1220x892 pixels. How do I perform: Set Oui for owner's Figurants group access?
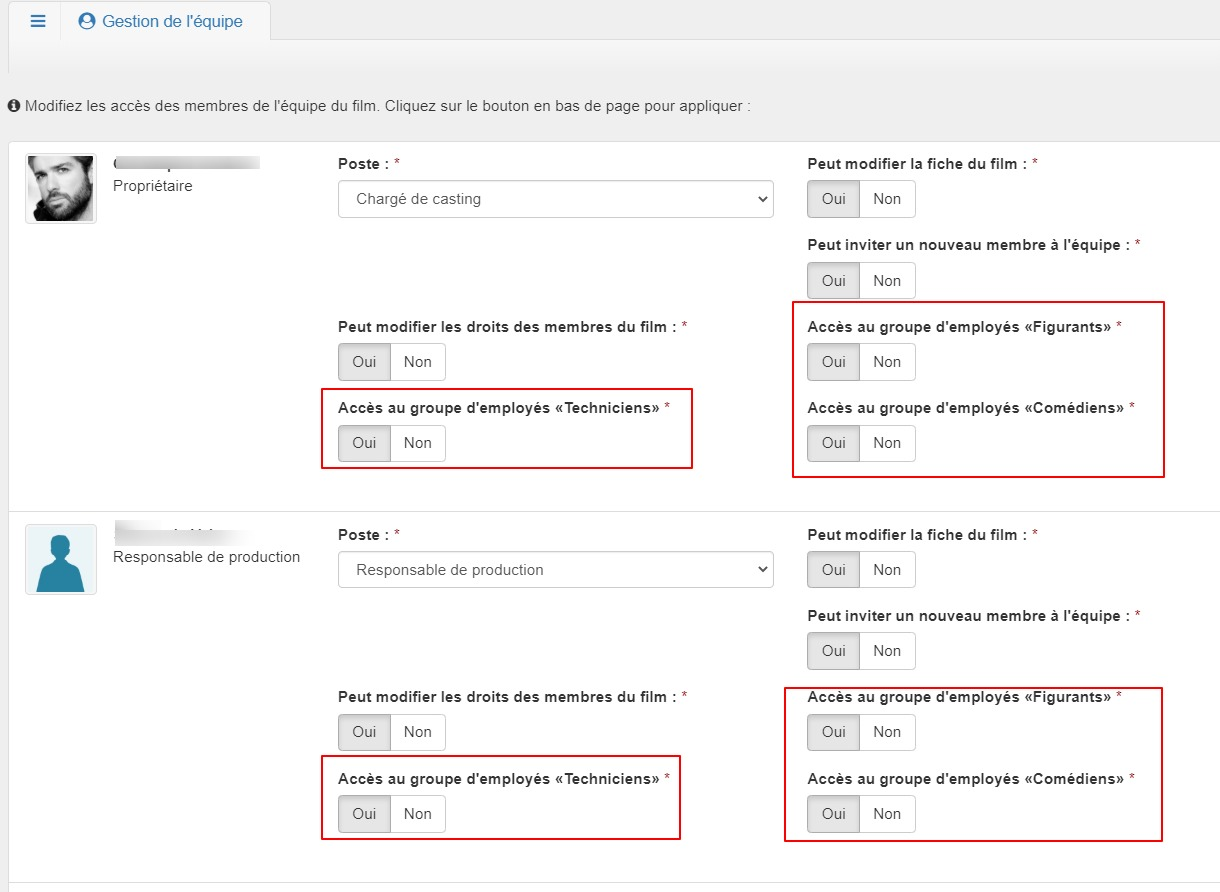[x=834, y=362]
